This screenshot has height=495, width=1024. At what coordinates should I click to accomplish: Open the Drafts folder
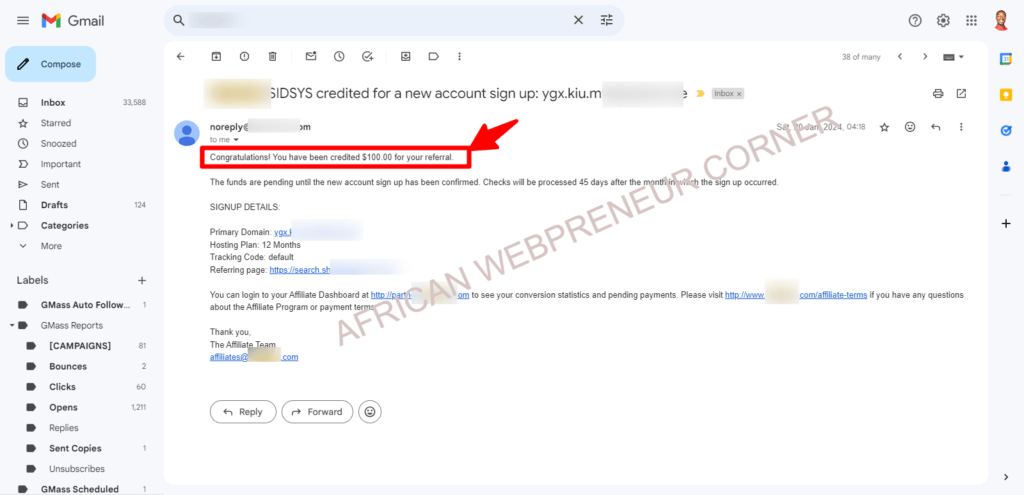pos(54,205)
